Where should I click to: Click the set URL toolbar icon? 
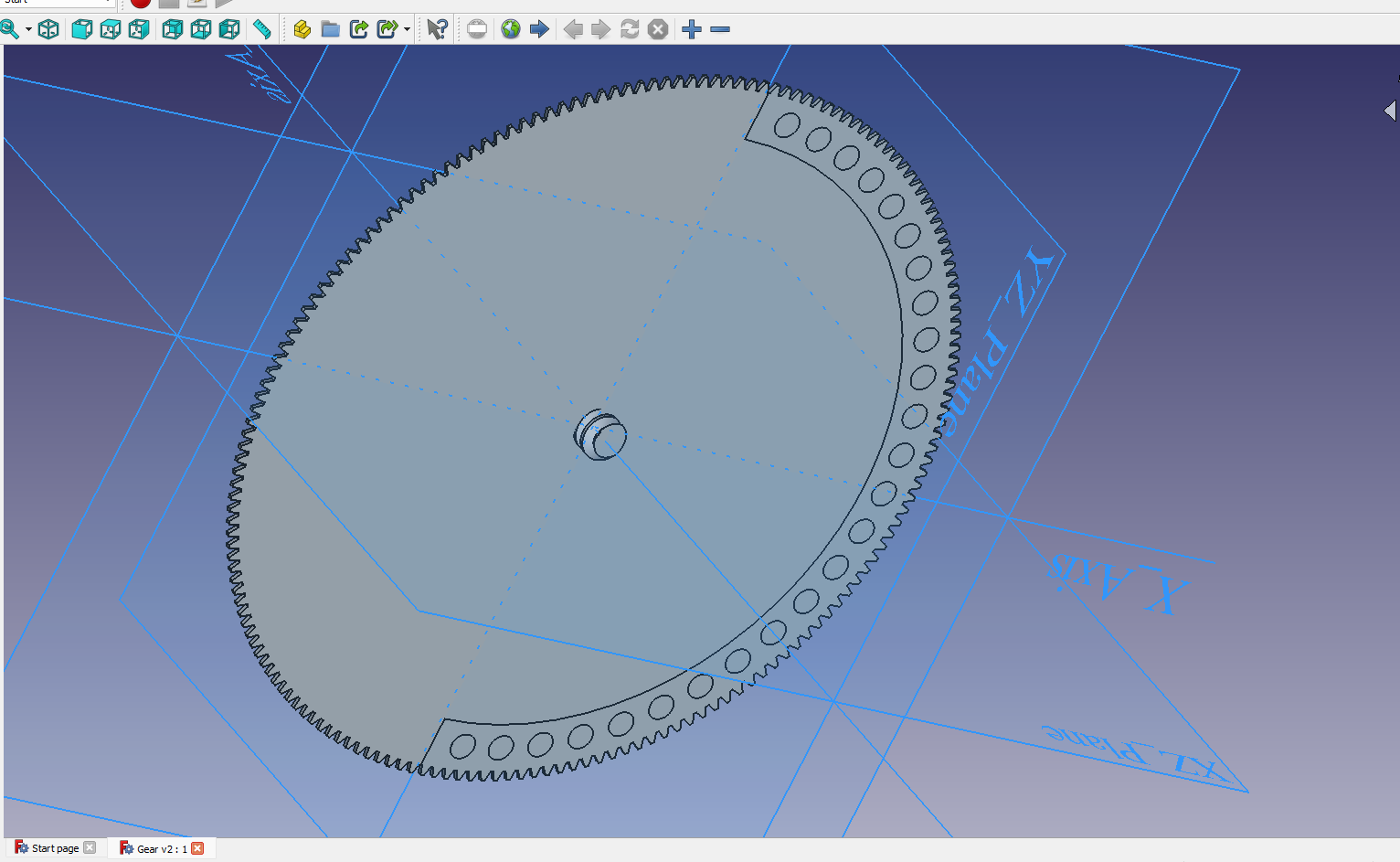click(x=477, y=29)
